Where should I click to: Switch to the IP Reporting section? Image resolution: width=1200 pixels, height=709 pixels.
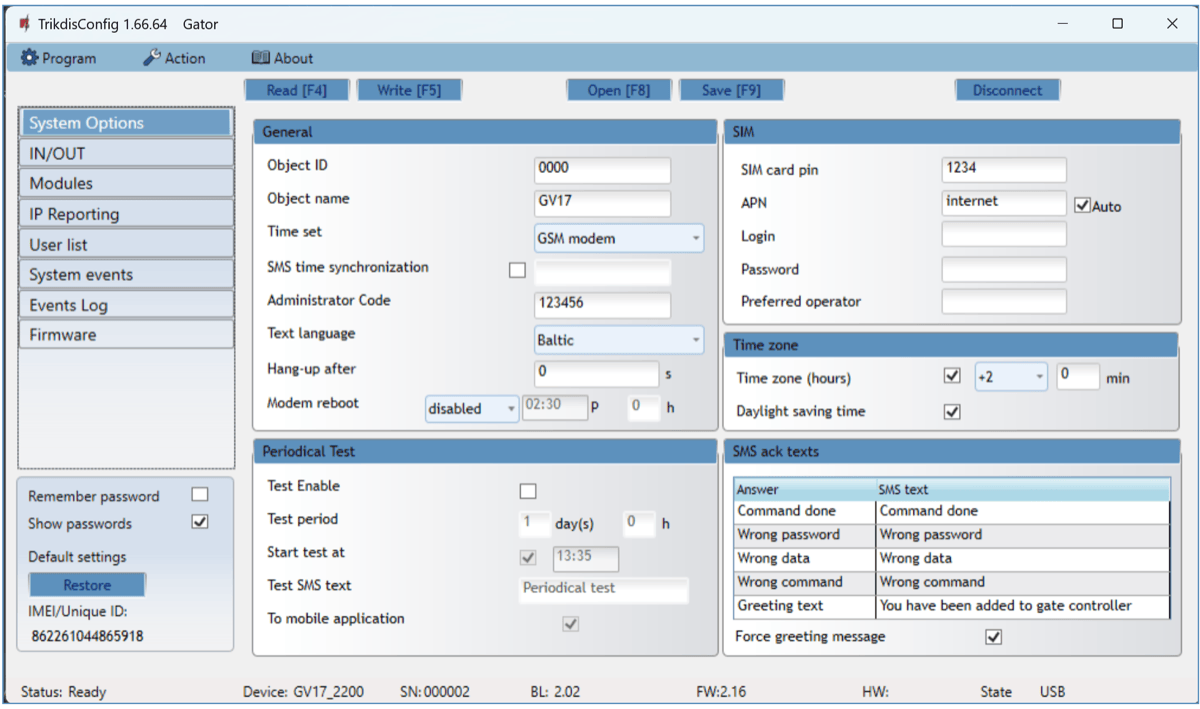(126, 214)
